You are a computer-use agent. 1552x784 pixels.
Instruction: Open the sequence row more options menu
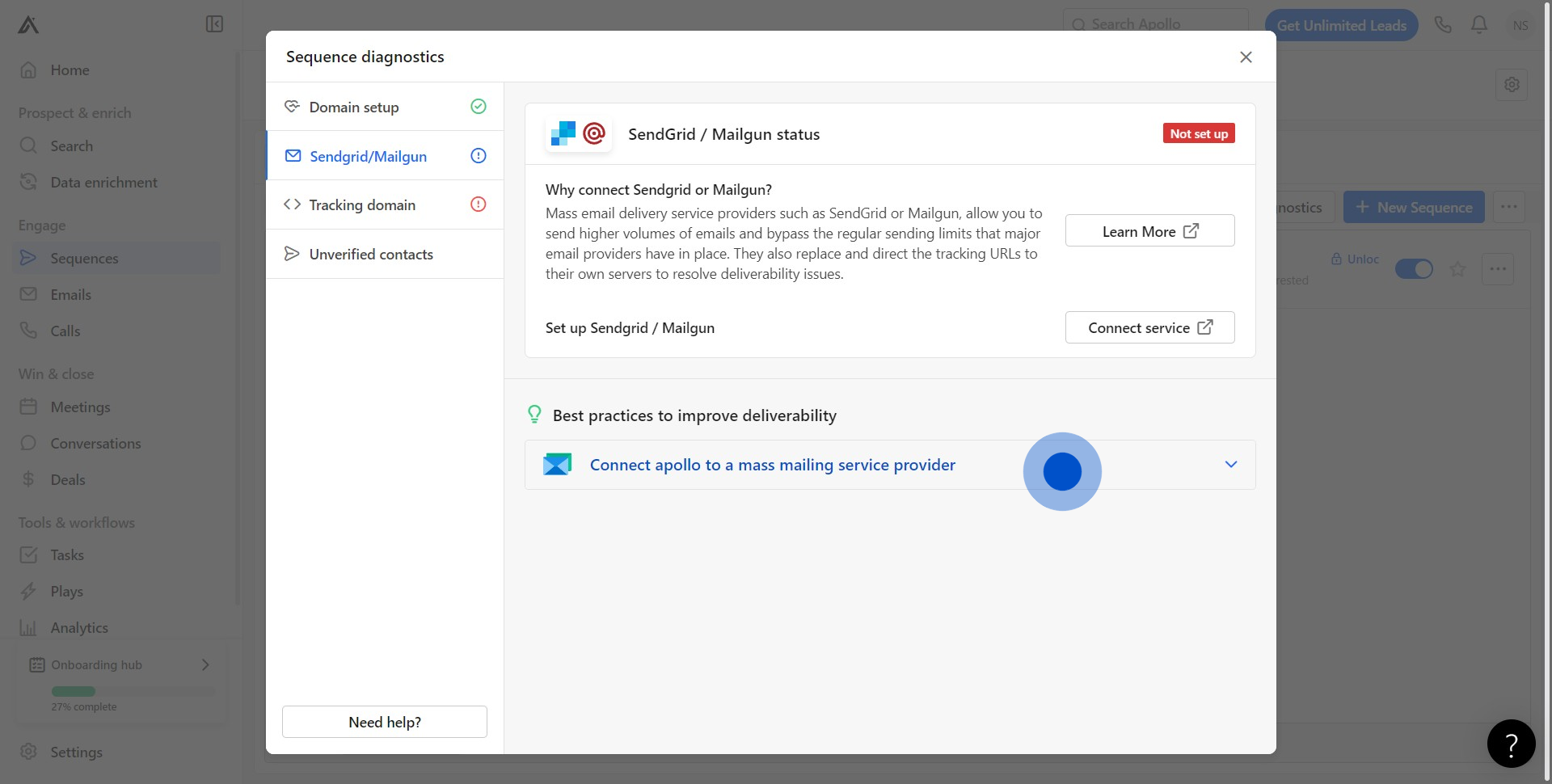point(1497,269)
